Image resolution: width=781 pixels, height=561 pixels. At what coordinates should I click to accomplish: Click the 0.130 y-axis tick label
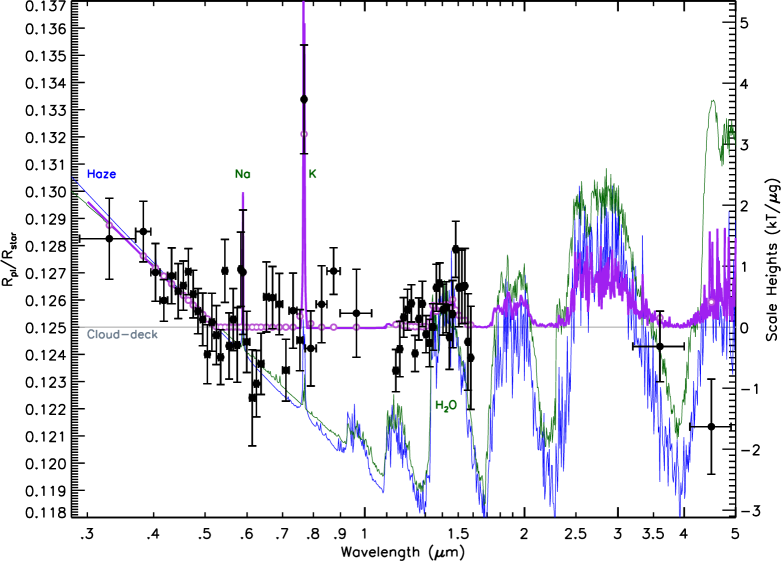pyautogui.click(x=46, y=192)
